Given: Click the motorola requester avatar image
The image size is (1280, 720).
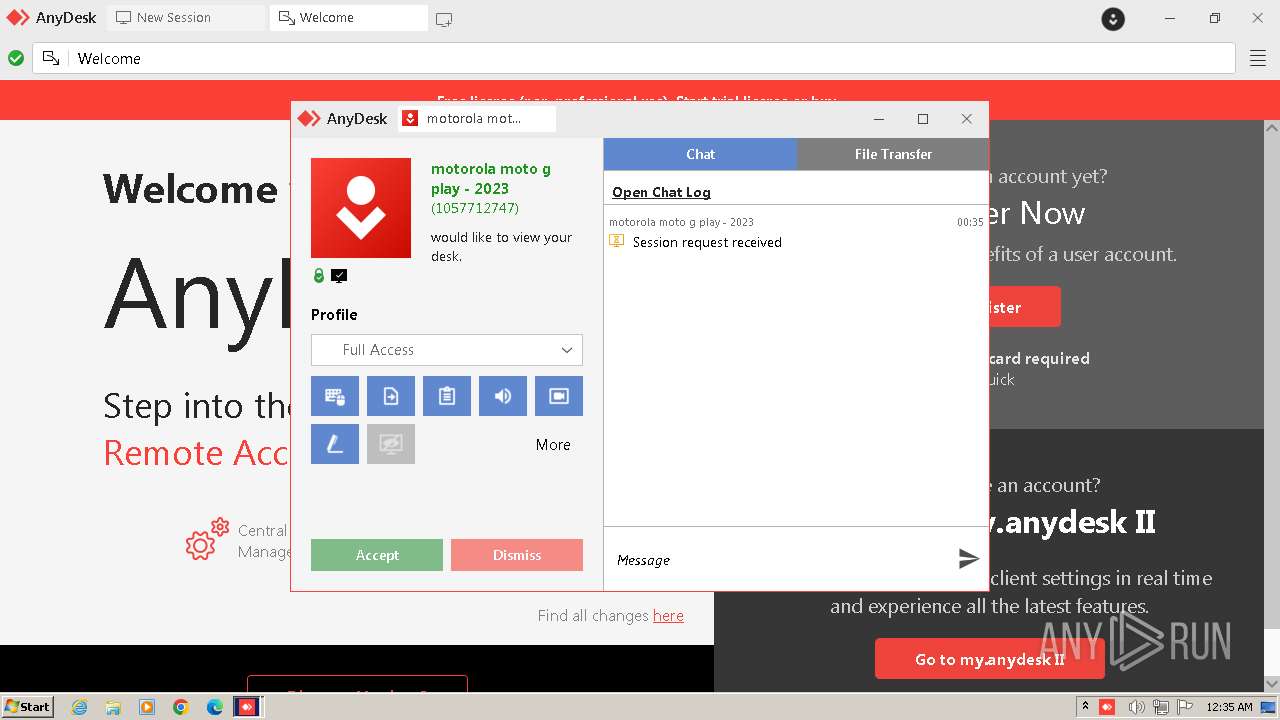Looking at the screenshot, I should tap(361, 208).
